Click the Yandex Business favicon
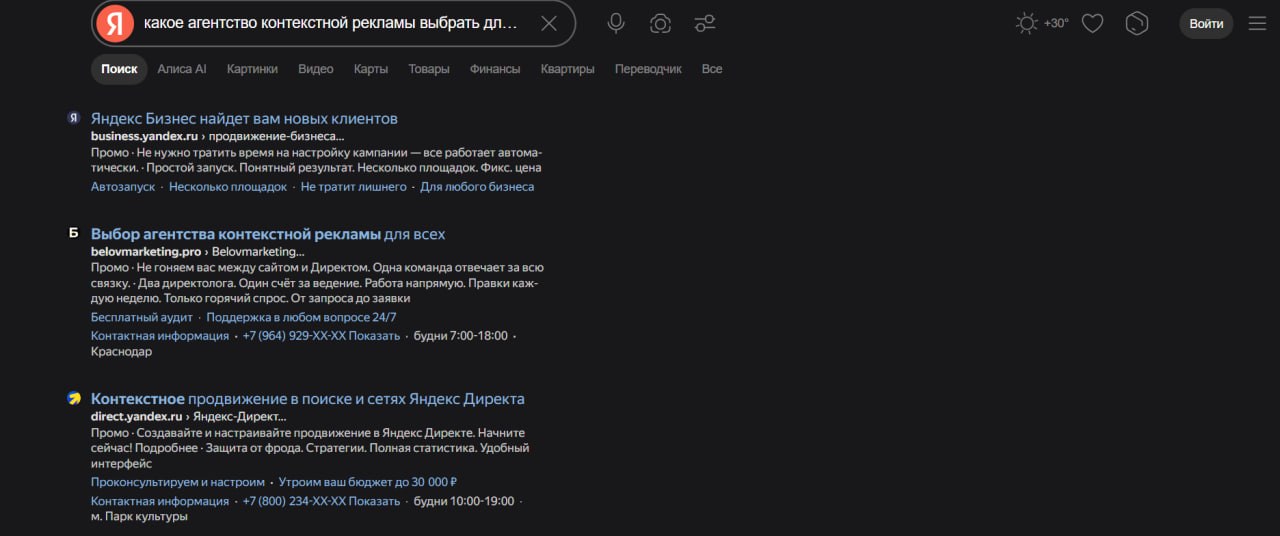 (x=73, y=118)
